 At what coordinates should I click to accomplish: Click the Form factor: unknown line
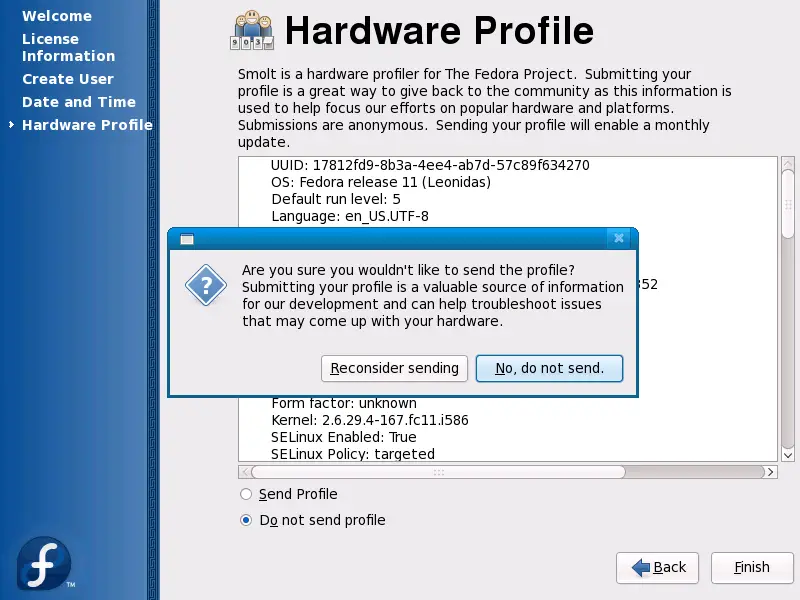pyautogui.click(x=344, y=403)
